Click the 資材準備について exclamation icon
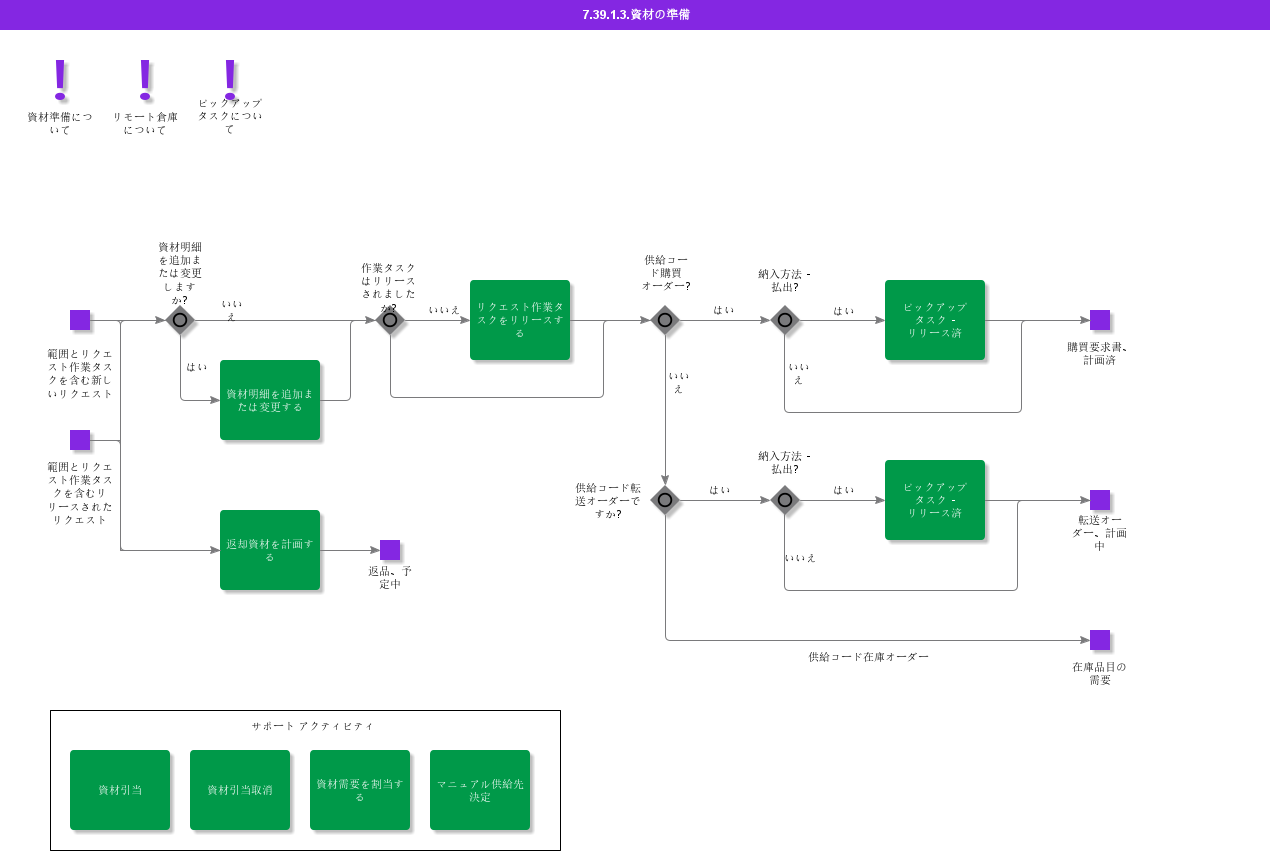 (x=60, y=80)
